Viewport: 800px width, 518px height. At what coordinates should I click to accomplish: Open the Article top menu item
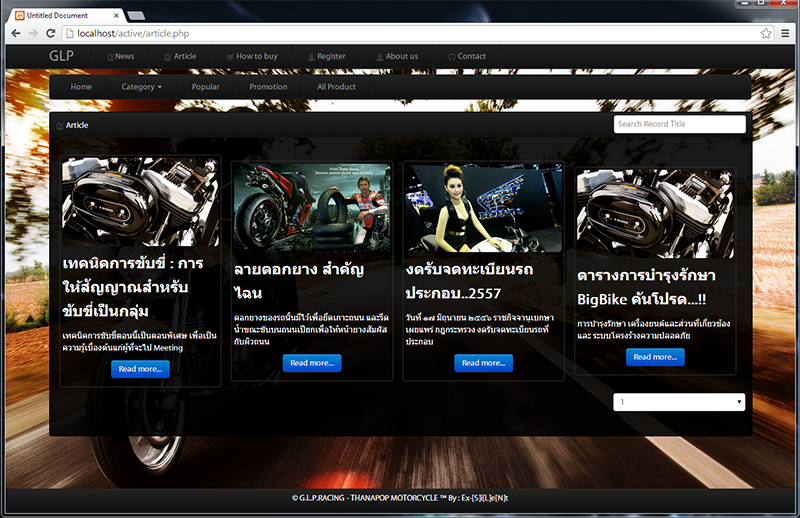[180, 56]
